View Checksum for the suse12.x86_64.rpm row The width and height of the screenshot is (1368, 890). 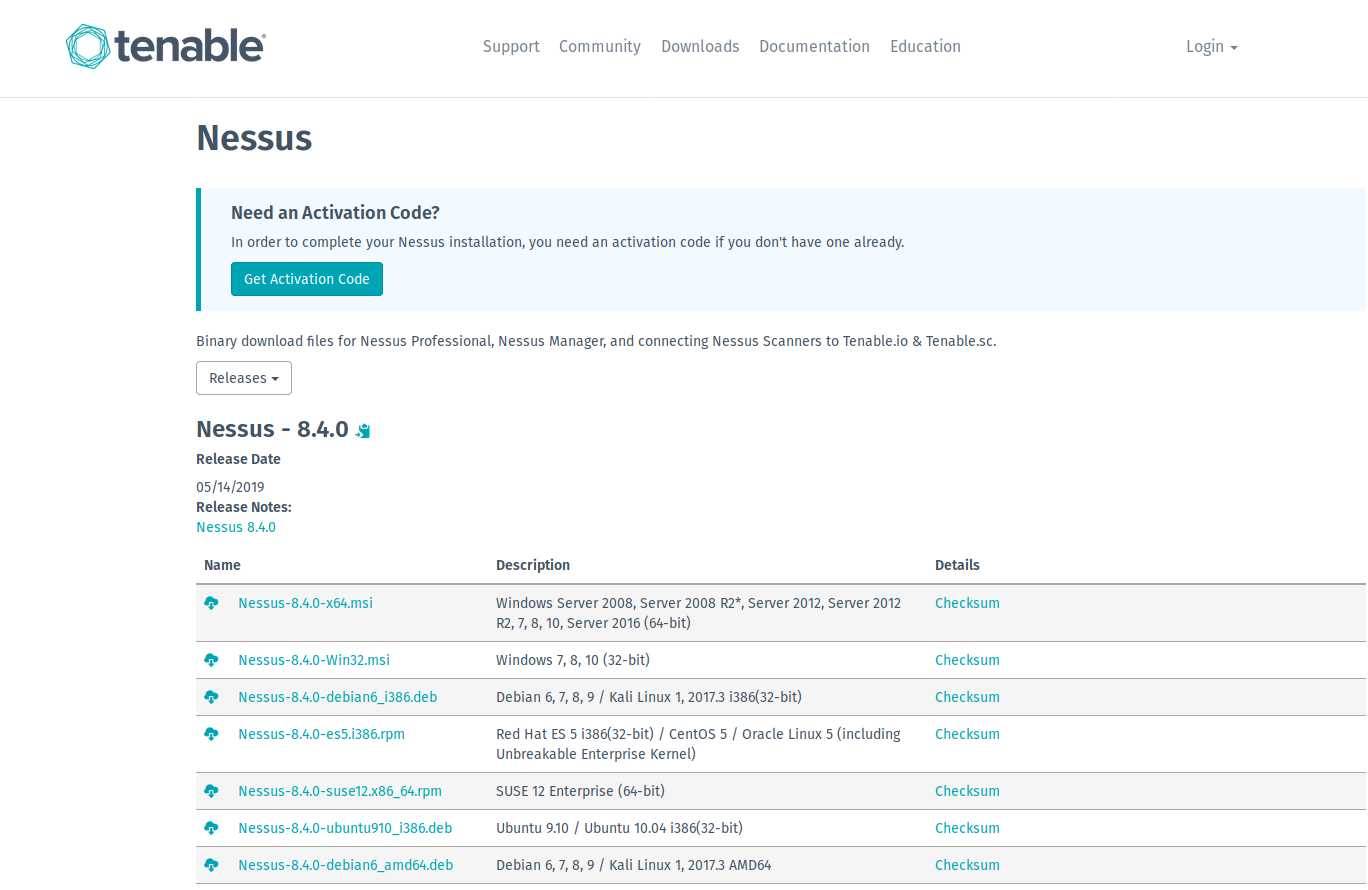click(x=967, y=791)
